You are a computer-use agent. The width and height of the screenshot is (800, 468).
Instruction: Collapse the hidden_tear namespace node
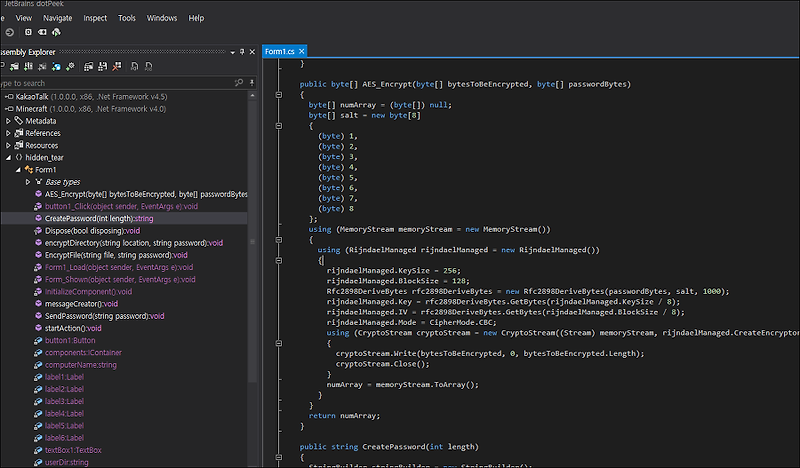[8, 158]
